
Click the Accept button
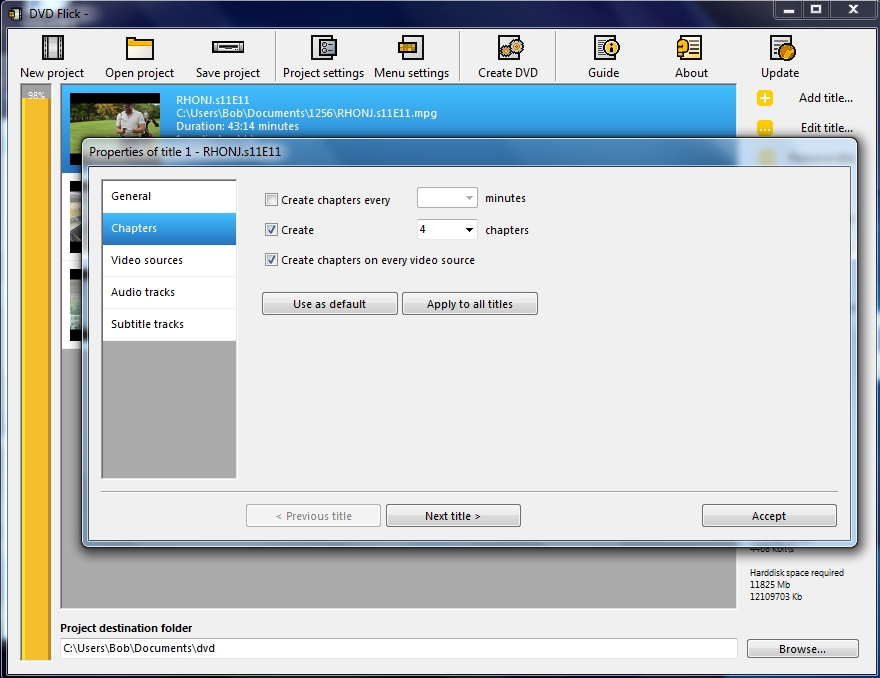click(x=769, y=516)
